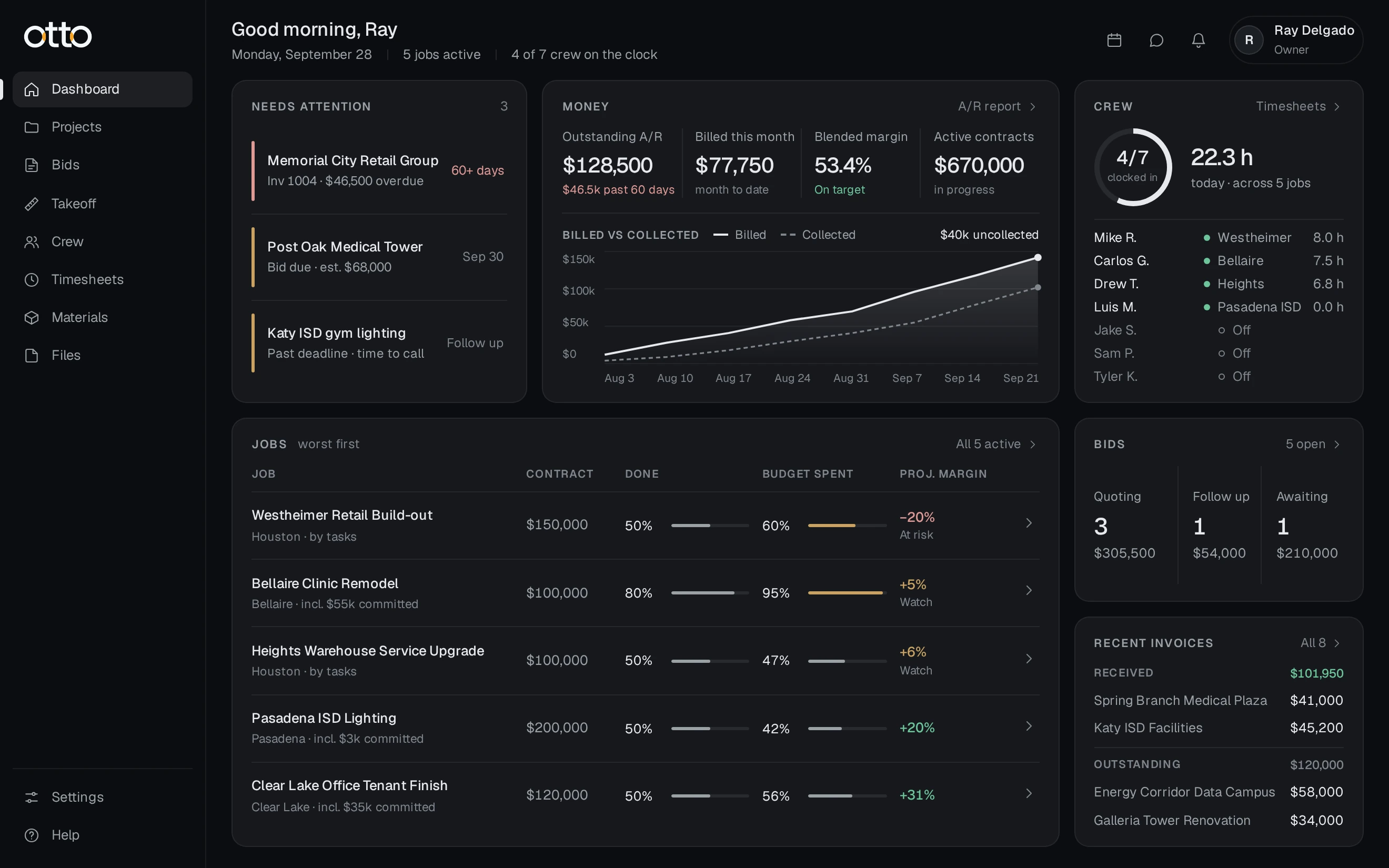Viewport: 1389px width, 868px height.
Task: Click the R avatar for Ray Delgado
Action: (1249, 40)
